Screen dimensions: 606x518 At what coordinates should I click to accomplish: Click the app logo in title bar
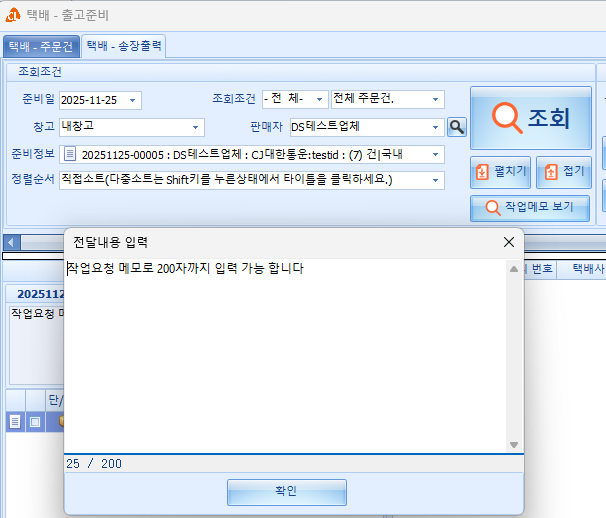pos(14,15)
